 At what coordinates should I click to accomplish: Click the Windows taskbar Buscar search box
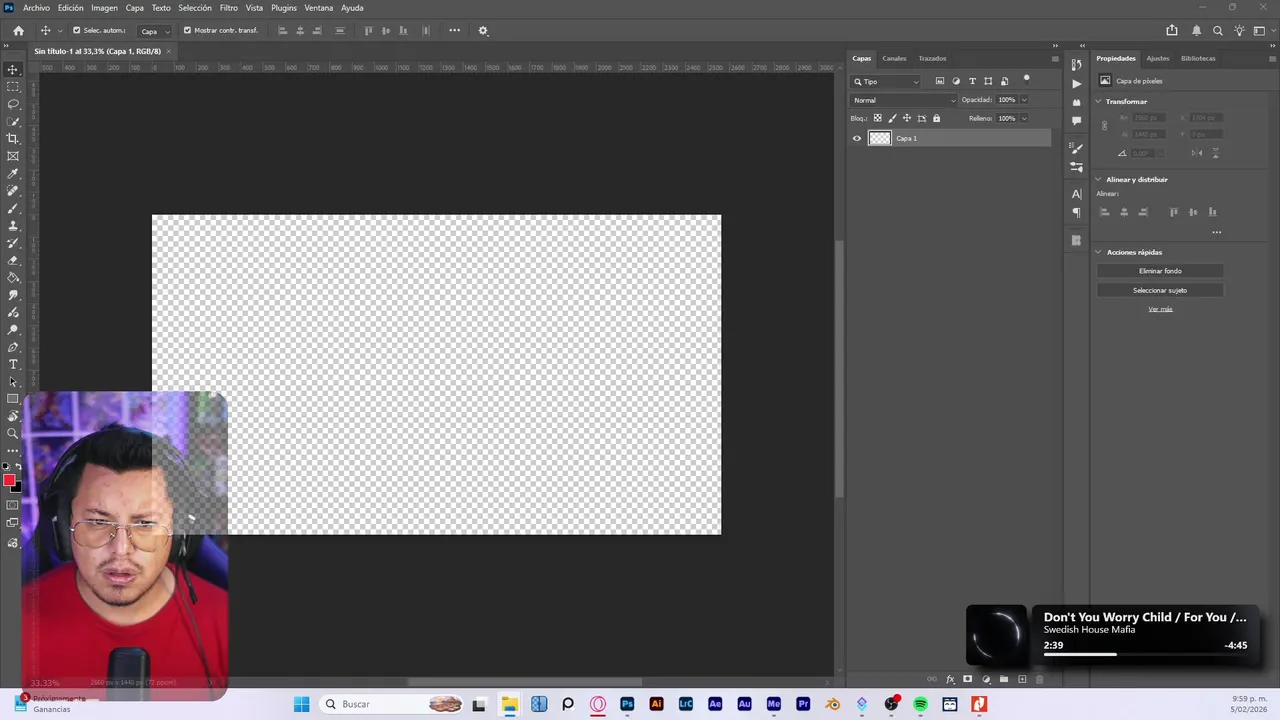click(x=393, y=704)
